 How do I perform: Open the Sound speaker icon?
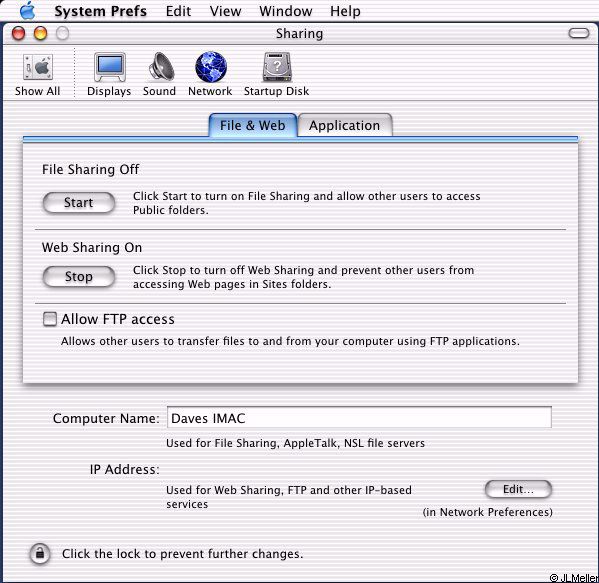click(x=161, y=66)
